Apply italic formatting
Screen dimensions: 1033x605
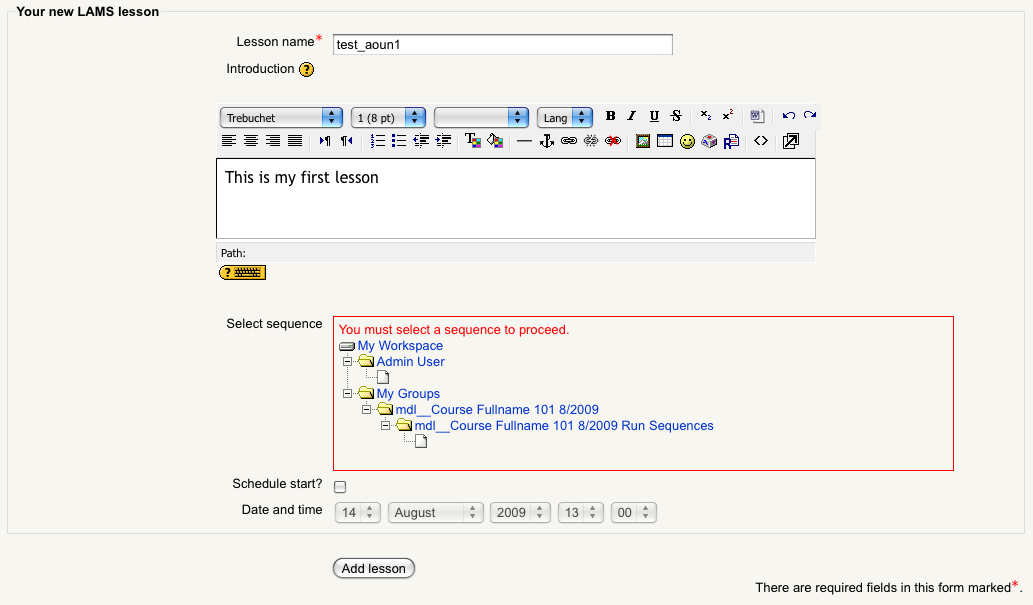631,117
